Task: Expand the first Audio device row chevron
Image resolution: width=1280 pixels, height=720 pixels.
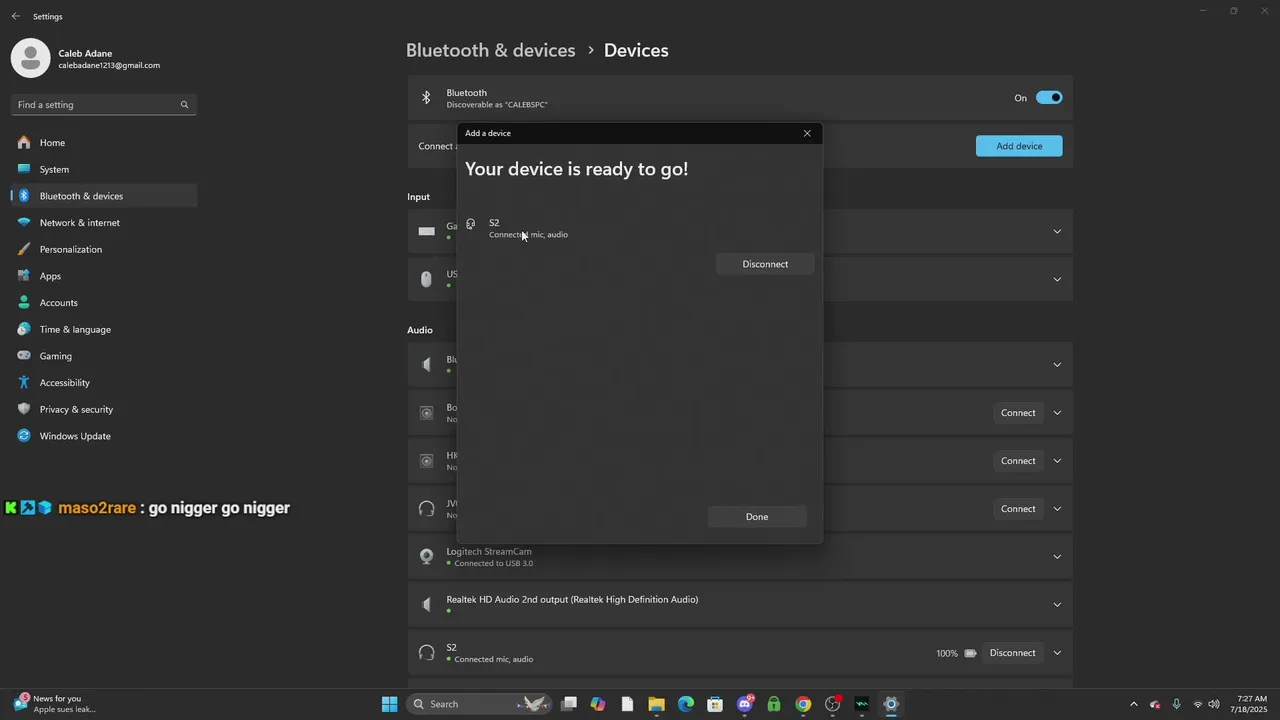Action: pyautogui.click(x=1057, y=364)
